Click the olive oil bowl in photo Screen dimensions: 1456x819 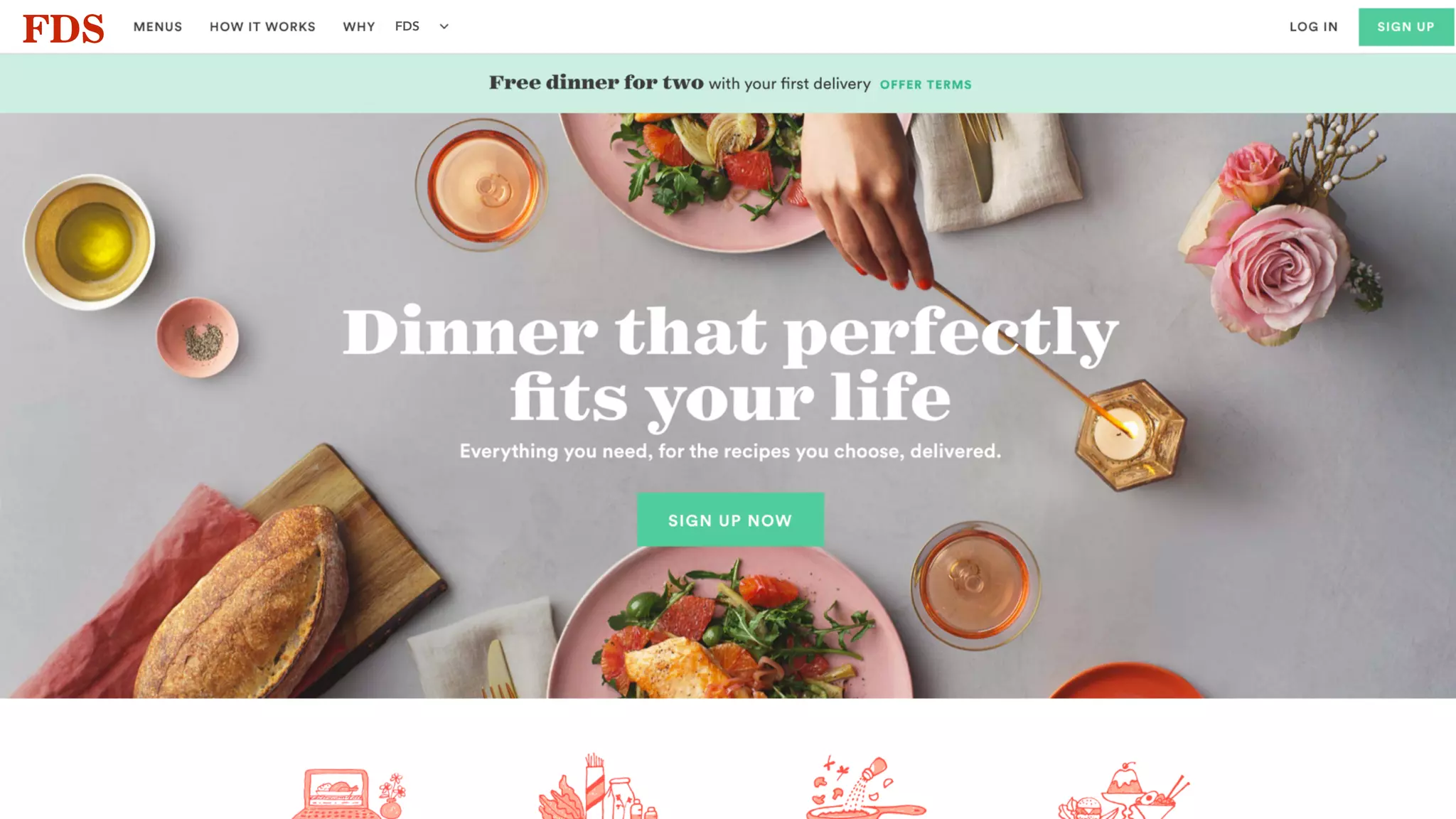(x=90, y=242)
